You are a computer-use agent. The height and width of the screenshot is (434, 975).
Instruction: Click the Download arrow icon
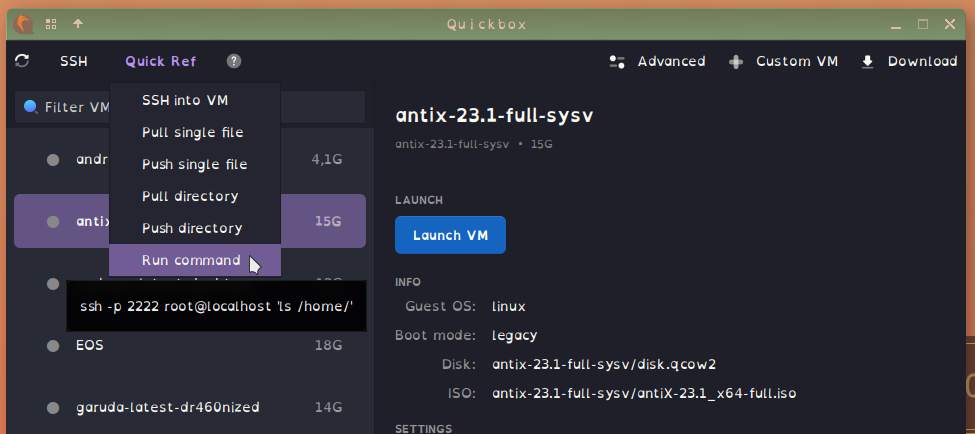click(x=868, y=61)
